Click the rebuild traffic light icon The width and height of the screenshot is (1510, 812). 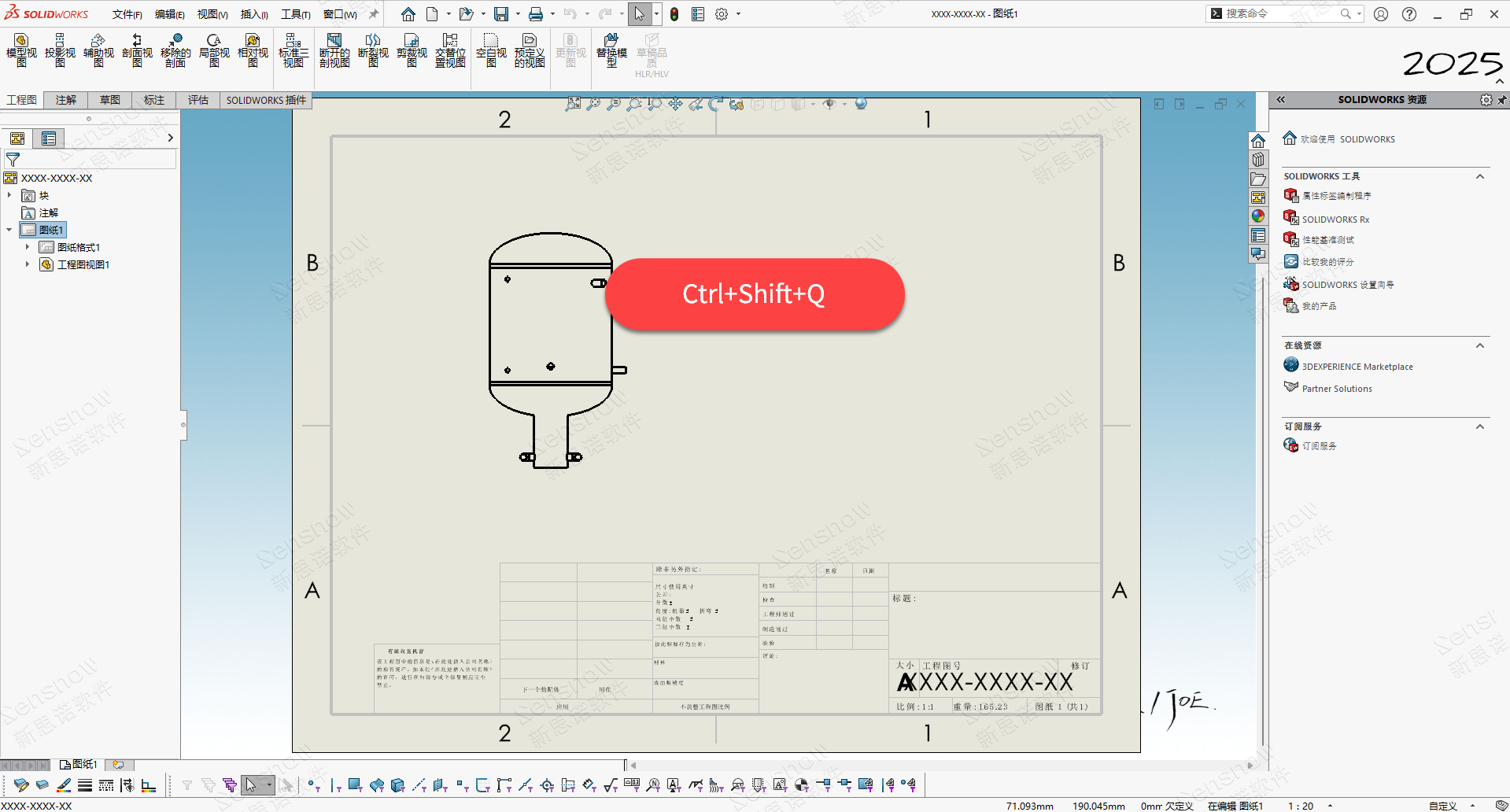[674, 14]
